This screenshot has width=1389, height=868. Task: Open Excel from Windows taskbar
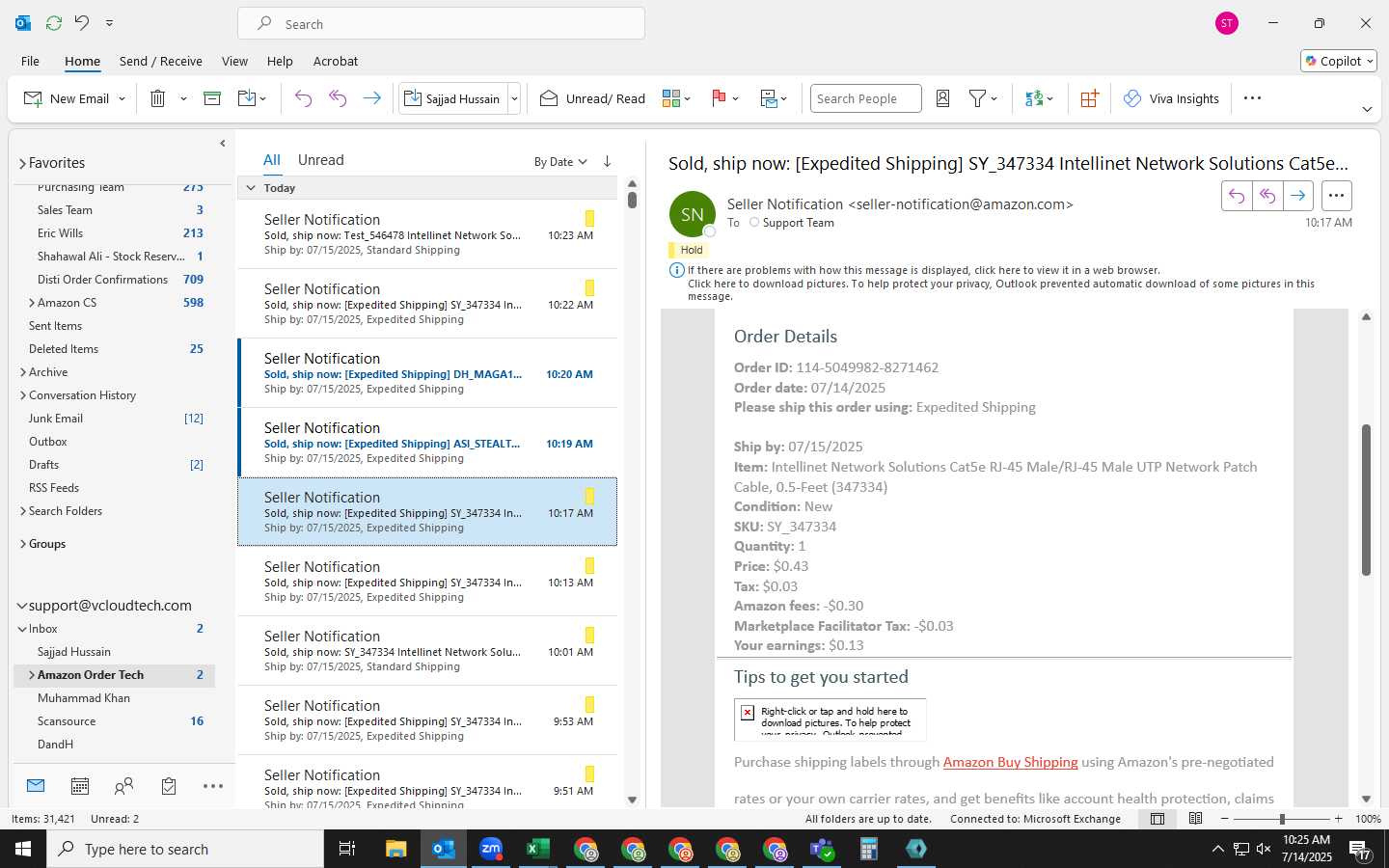(x=538, y=849)
